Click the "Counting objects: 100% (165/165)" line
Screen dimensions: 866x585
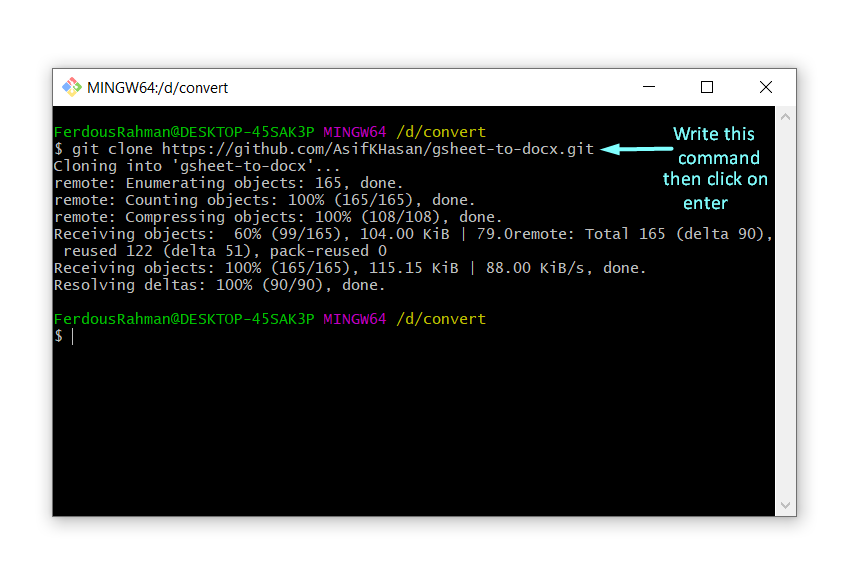265,200
